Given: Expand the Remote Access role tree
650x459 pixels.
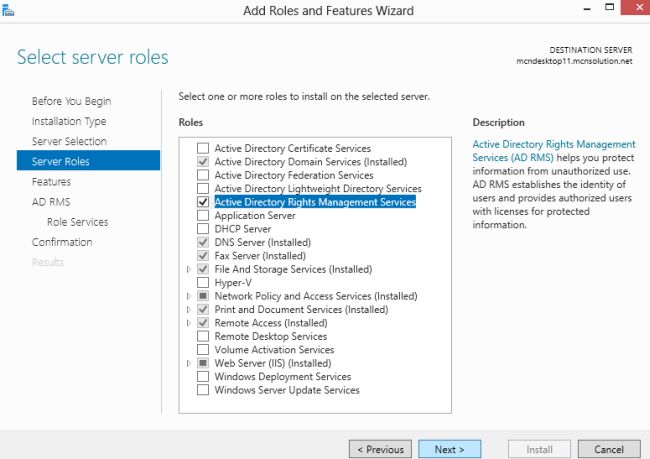Looking at the screenshot, I should [x=189, y=324].
